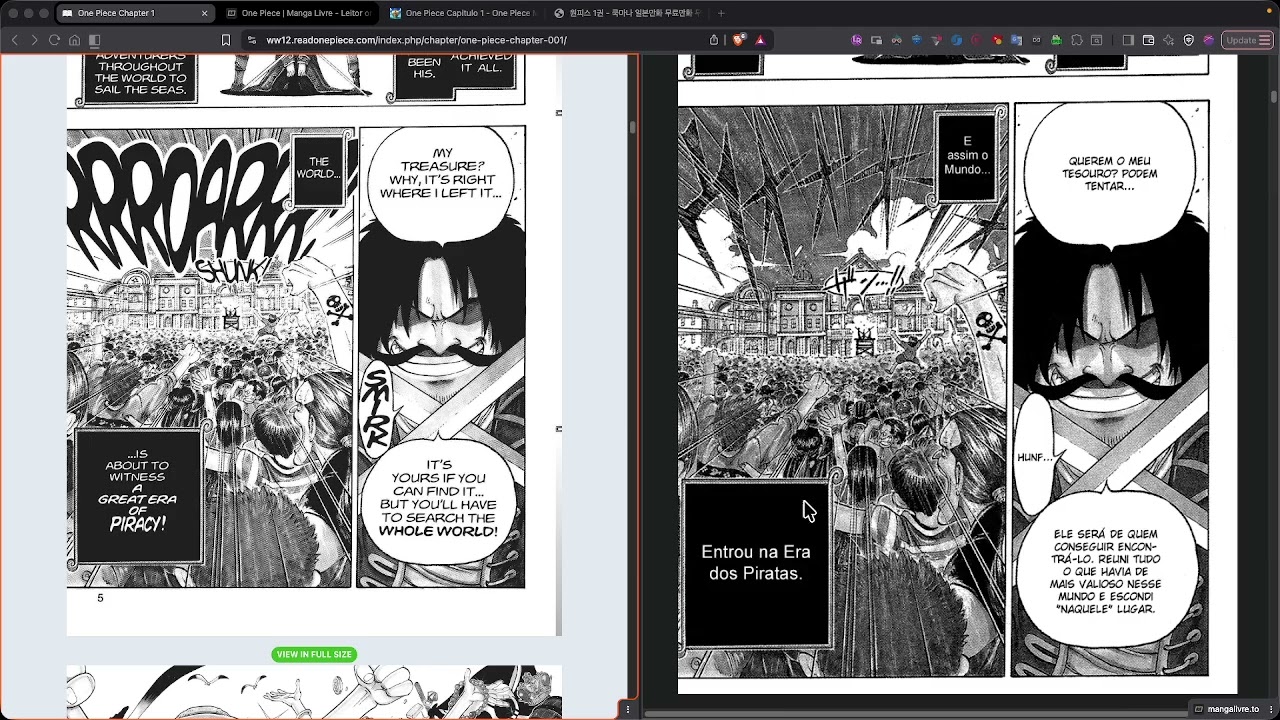The width and height of the screenshot is (1280, 720).
Task: Toggle the reader sidebar panel icon
Action: 94,40
